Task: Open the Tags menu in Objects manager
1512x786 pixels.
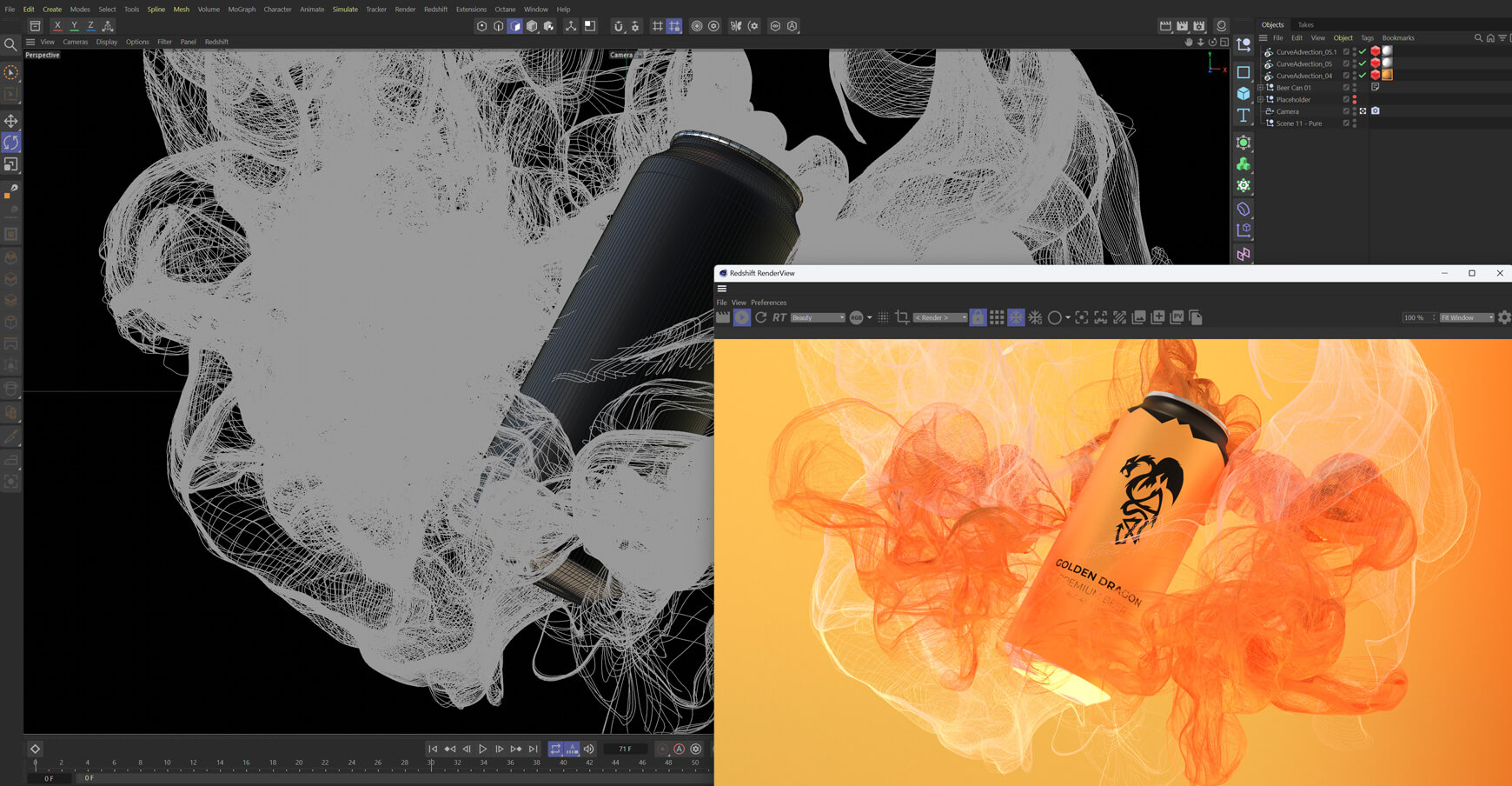Action: point(1367,38)
